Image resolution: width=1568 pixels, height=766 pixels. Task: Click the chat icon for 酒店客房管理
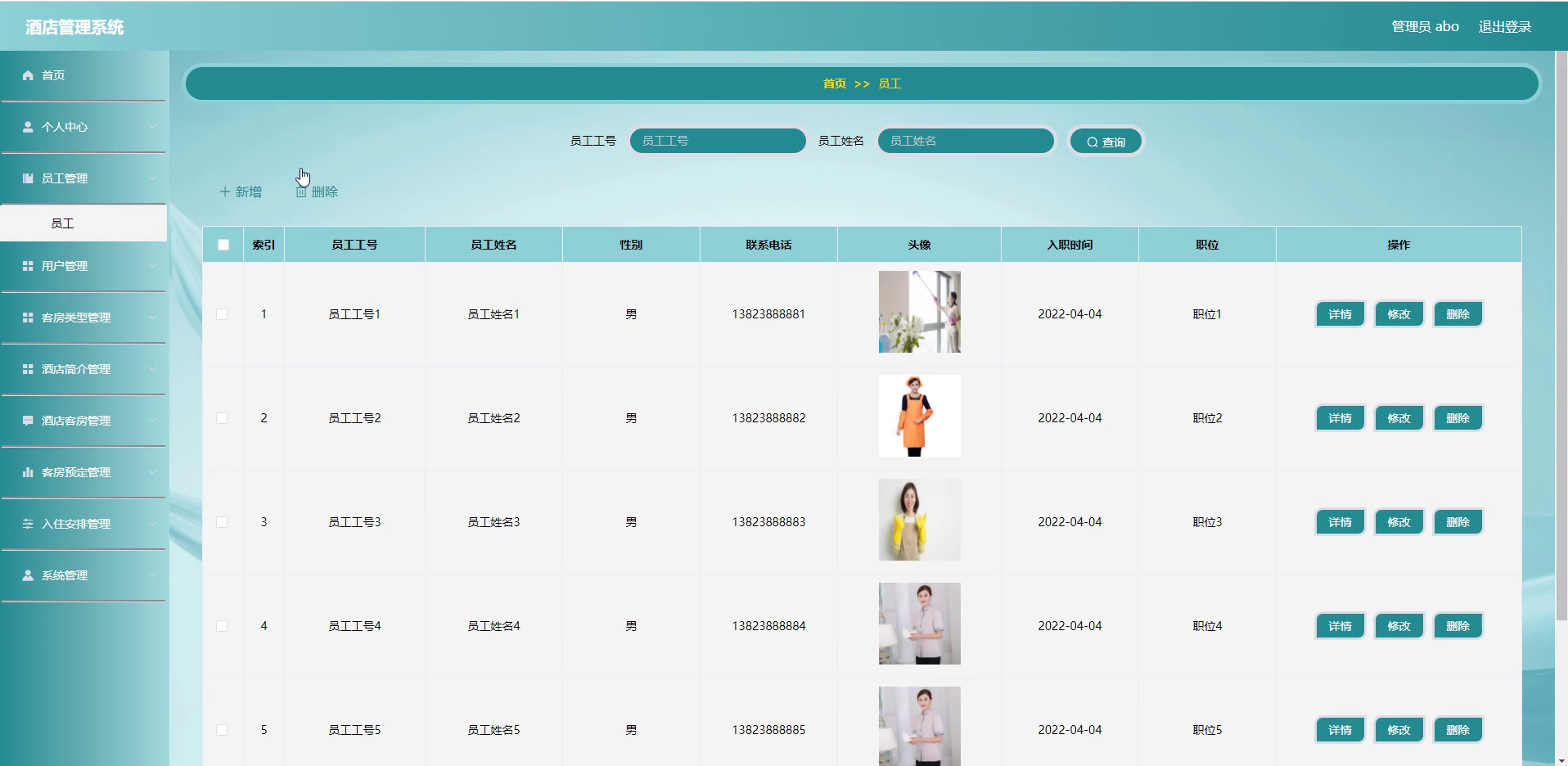pos(28,421)
